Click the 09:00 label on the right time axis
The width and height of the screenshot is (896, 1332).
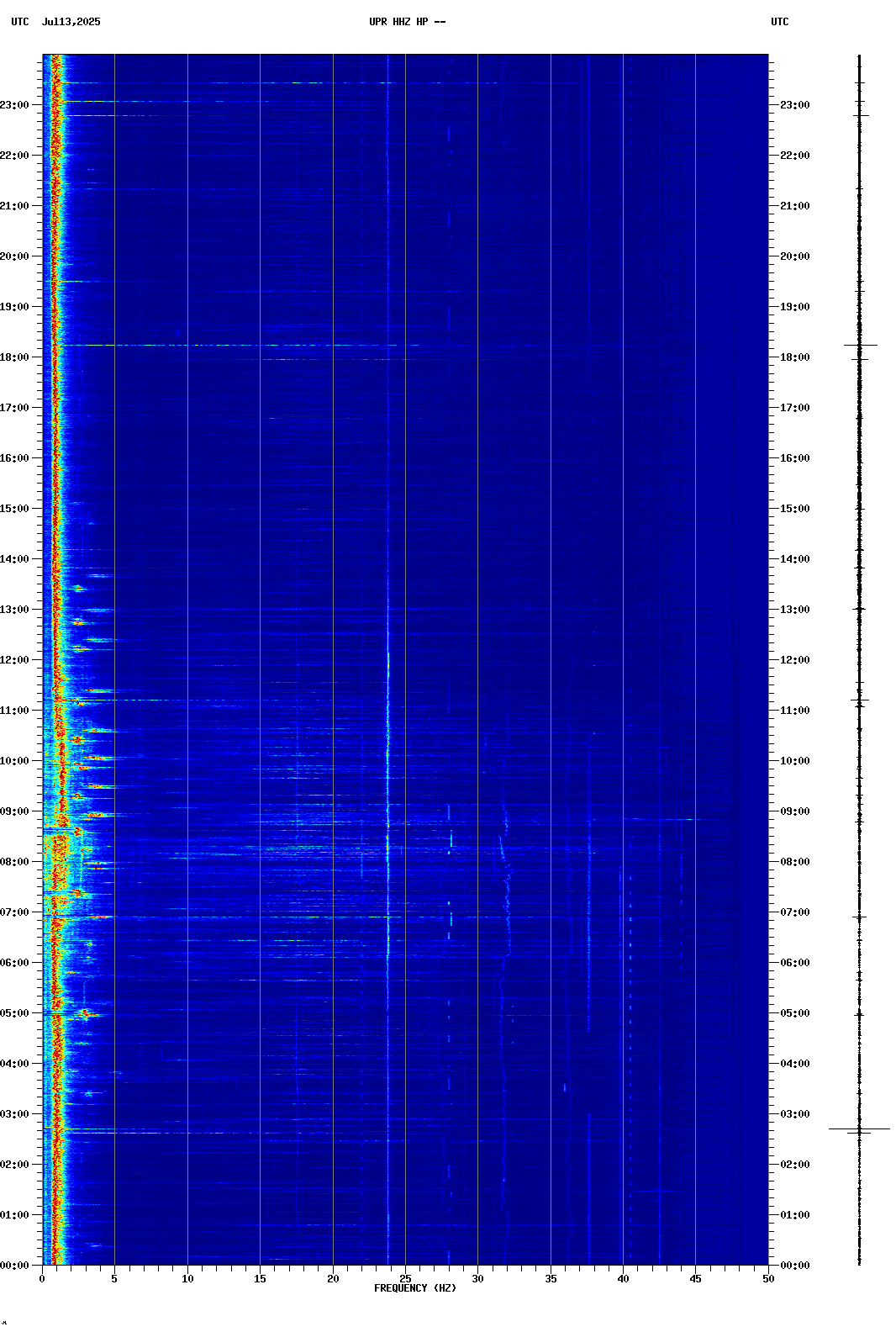pos(795,811)
